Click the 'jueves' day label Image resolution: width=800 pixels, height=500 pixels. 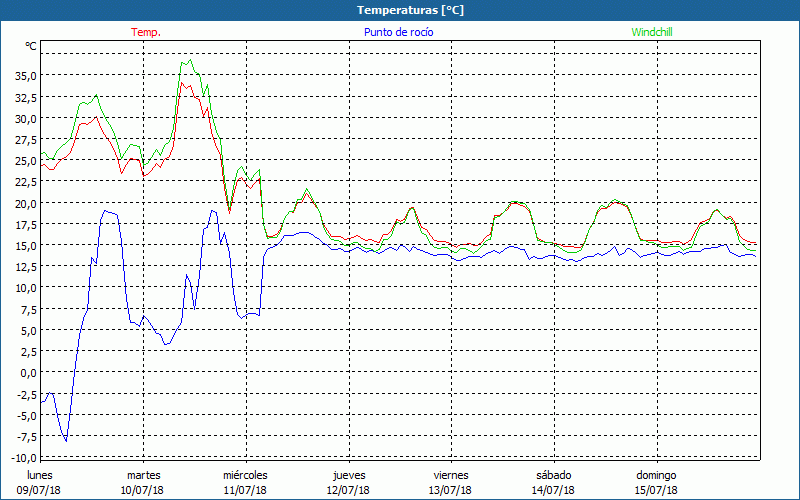(x=349, y=476)
